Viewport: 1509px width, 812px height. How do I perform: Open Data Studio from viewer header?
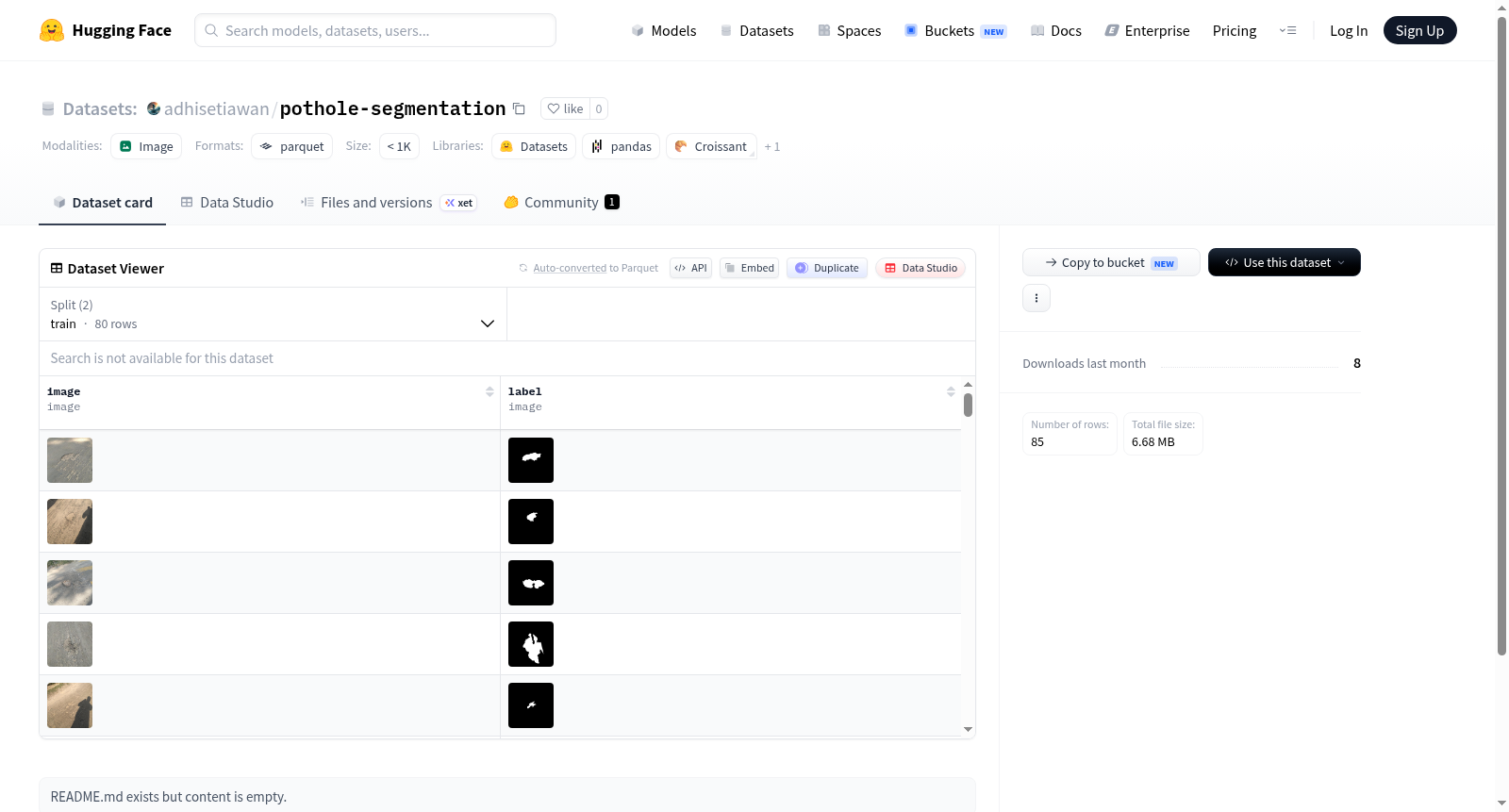[x=920, y=268]
